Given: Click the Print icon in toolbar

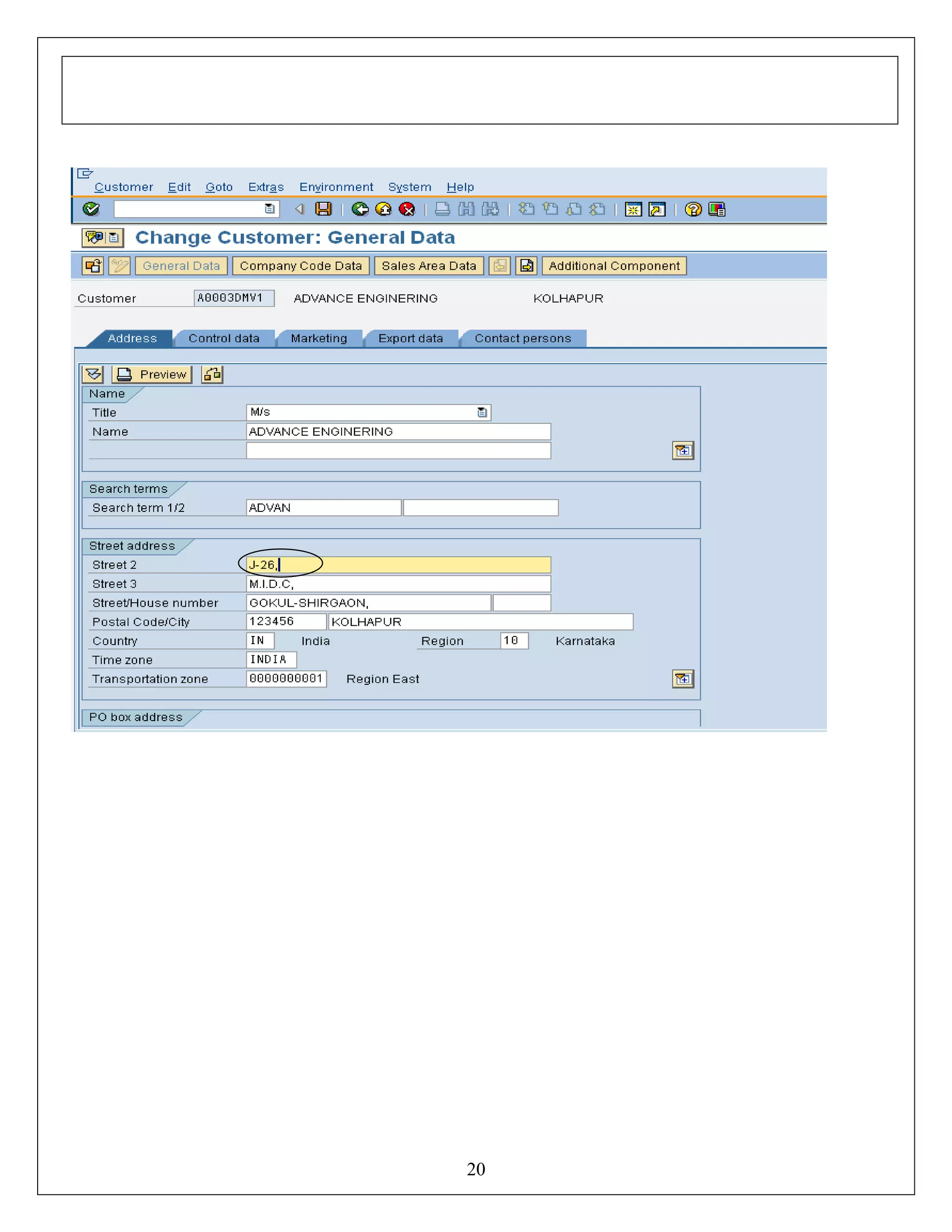Looking at the screenshot, I should click(x=443, y=209).
